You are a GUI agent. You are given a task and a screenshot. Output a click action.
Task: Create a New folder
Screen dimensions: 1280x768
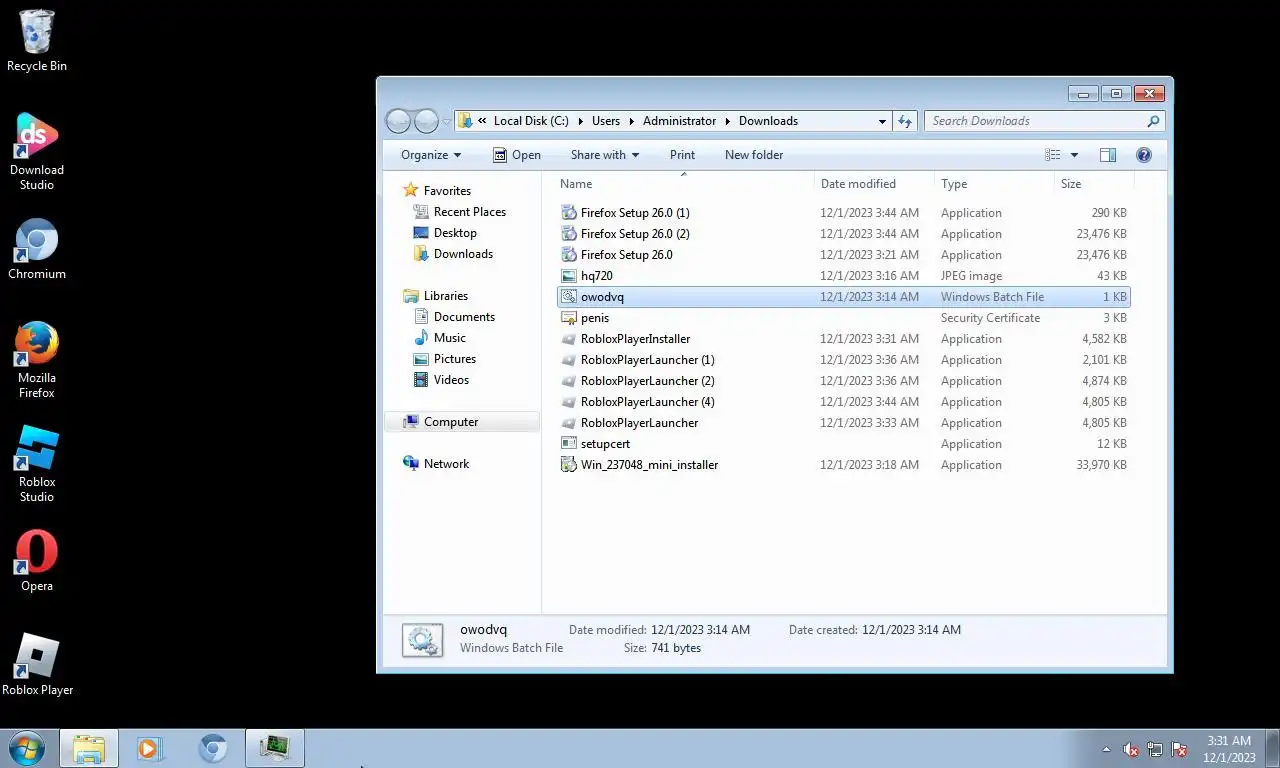click(x=754, y=155)
